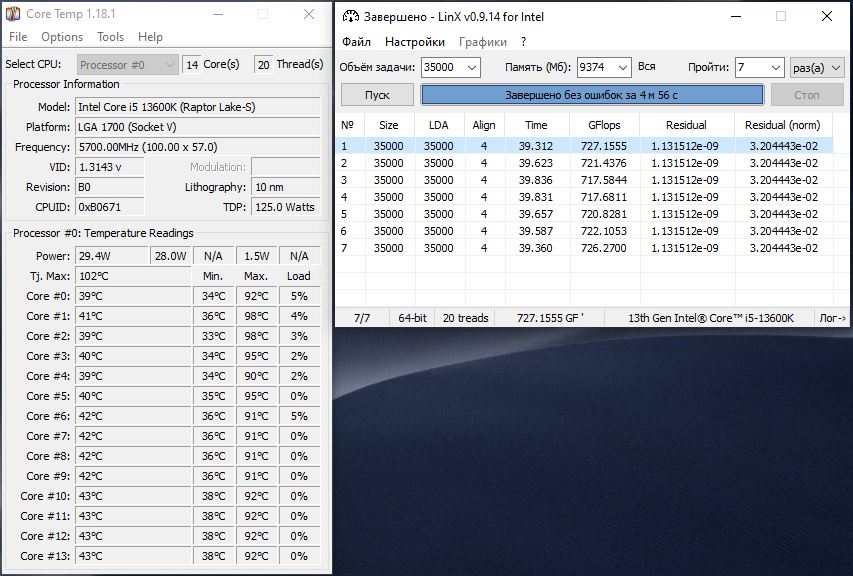
Task: Click the Power reading 29.4W
Action: 112,256
